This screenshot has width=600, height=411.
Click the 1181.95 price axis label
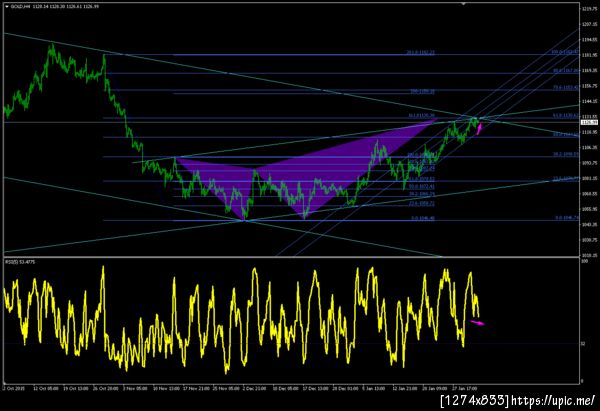click(589, 55)
